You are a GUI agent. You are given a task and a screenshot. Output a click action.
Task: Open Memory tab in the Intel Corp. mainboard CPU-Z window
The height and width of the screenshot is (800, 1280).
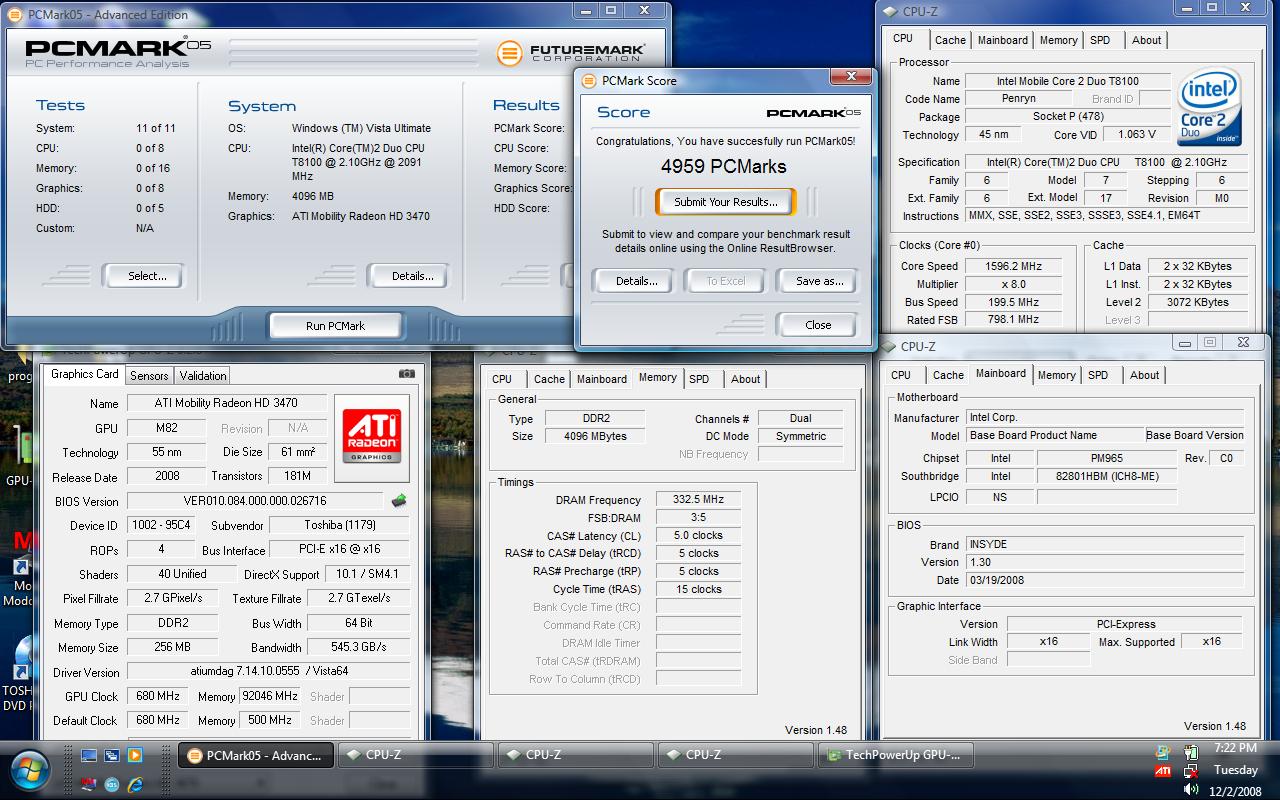pos(1056,375)
